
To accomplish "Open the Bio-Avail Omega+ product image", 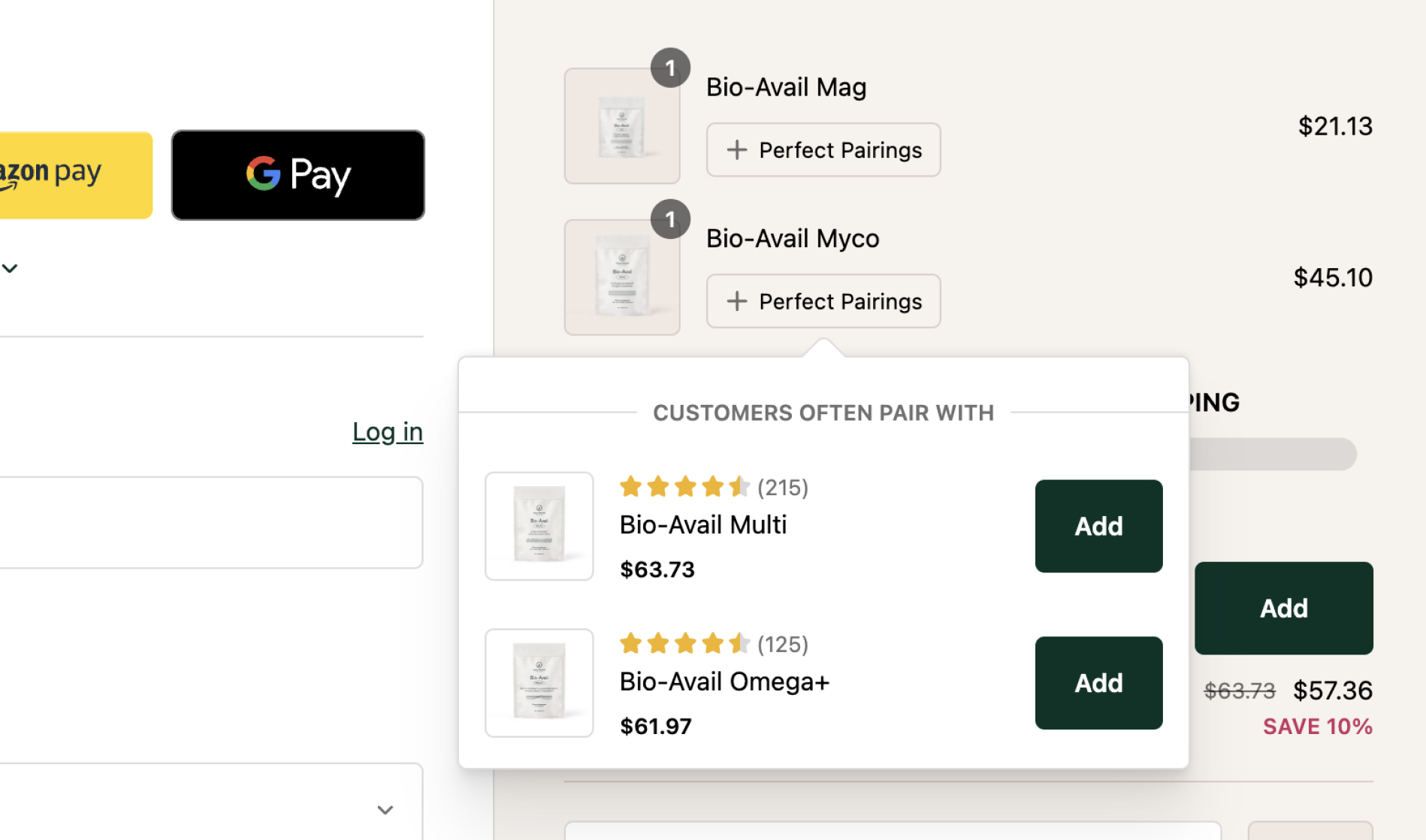I will point(539,683).
